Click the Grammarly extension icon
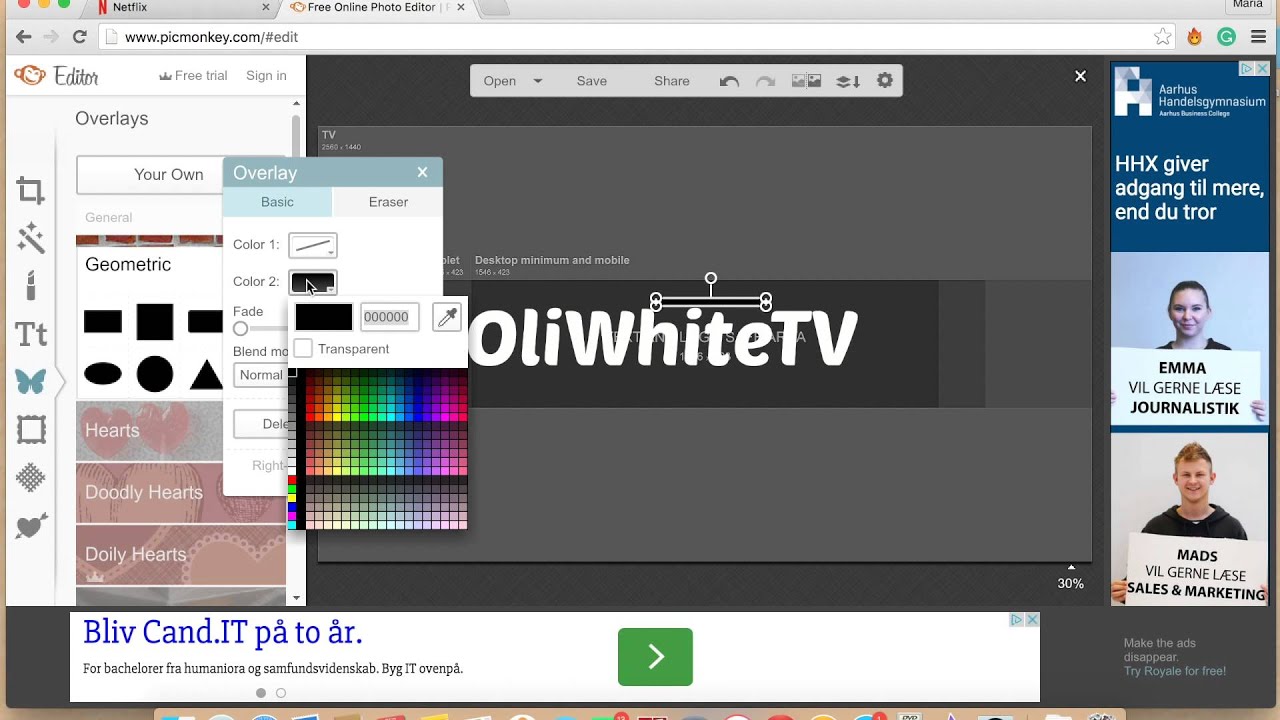Screen dimensions: 1280x720 point(1226,37)
